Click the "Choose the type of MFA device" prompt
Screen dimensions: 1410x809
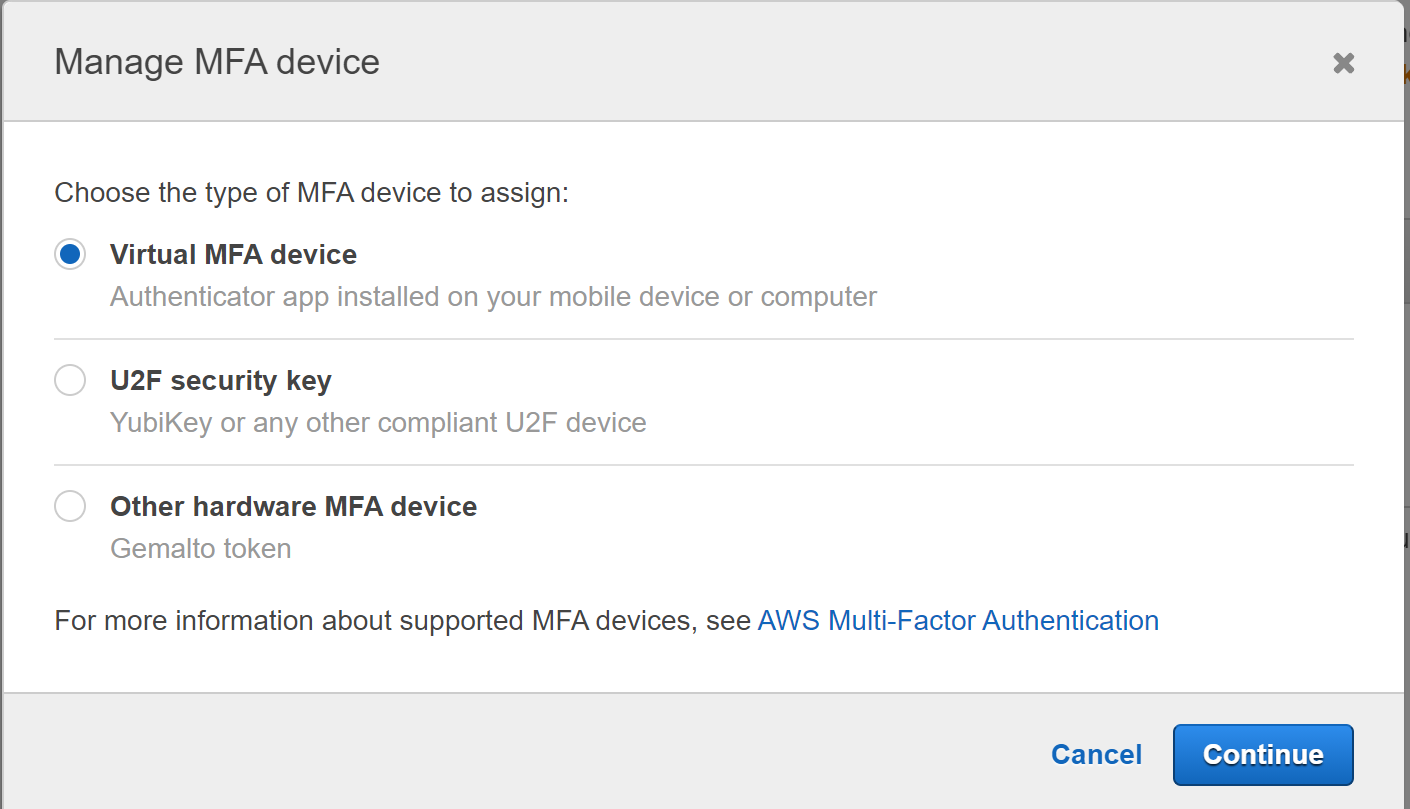(x=311, y=192)
